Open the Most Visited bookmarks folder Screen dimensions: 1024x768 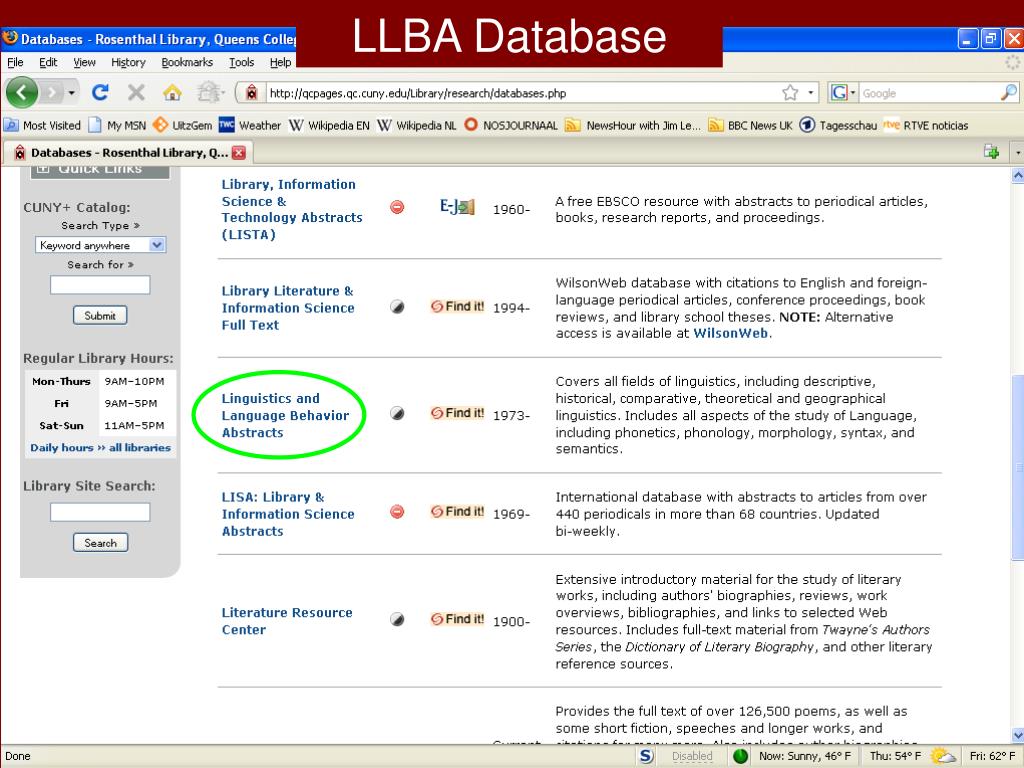[42, 125]
